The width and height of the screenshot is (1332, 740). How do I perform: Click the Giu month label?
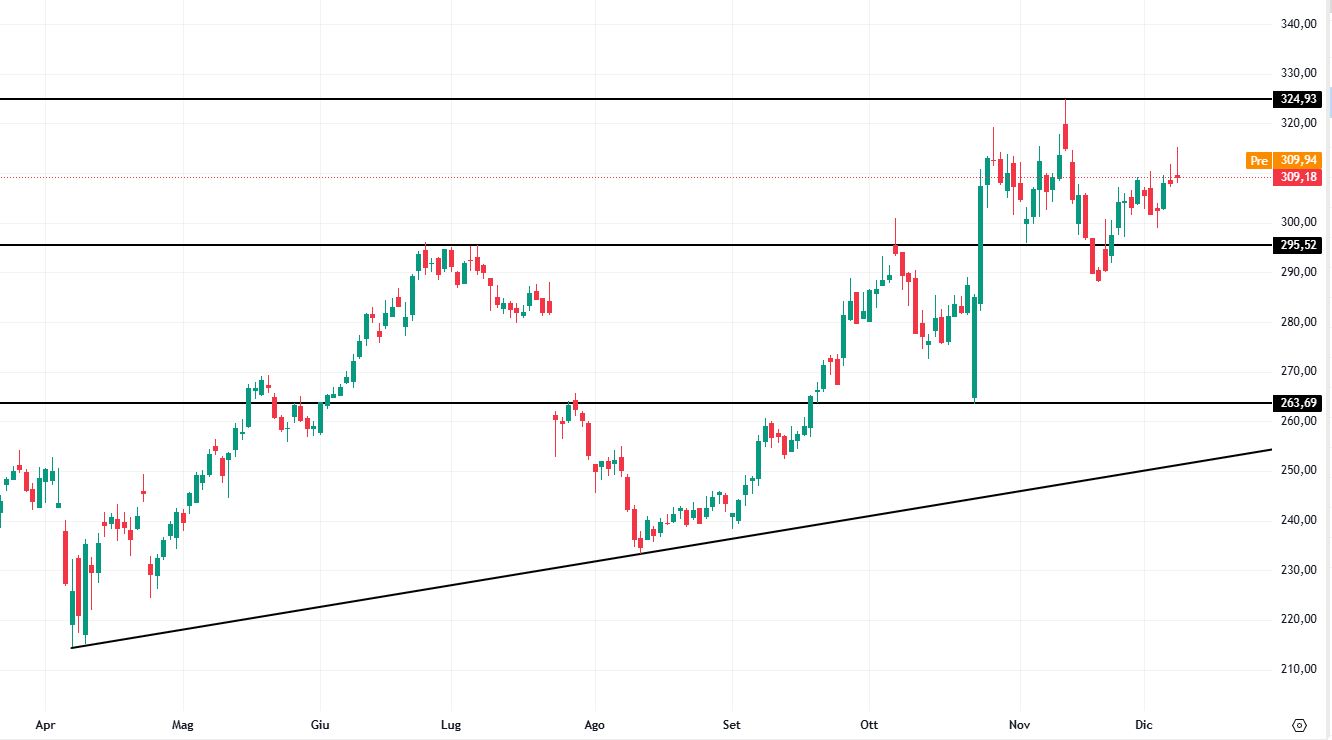coord(320,725)
